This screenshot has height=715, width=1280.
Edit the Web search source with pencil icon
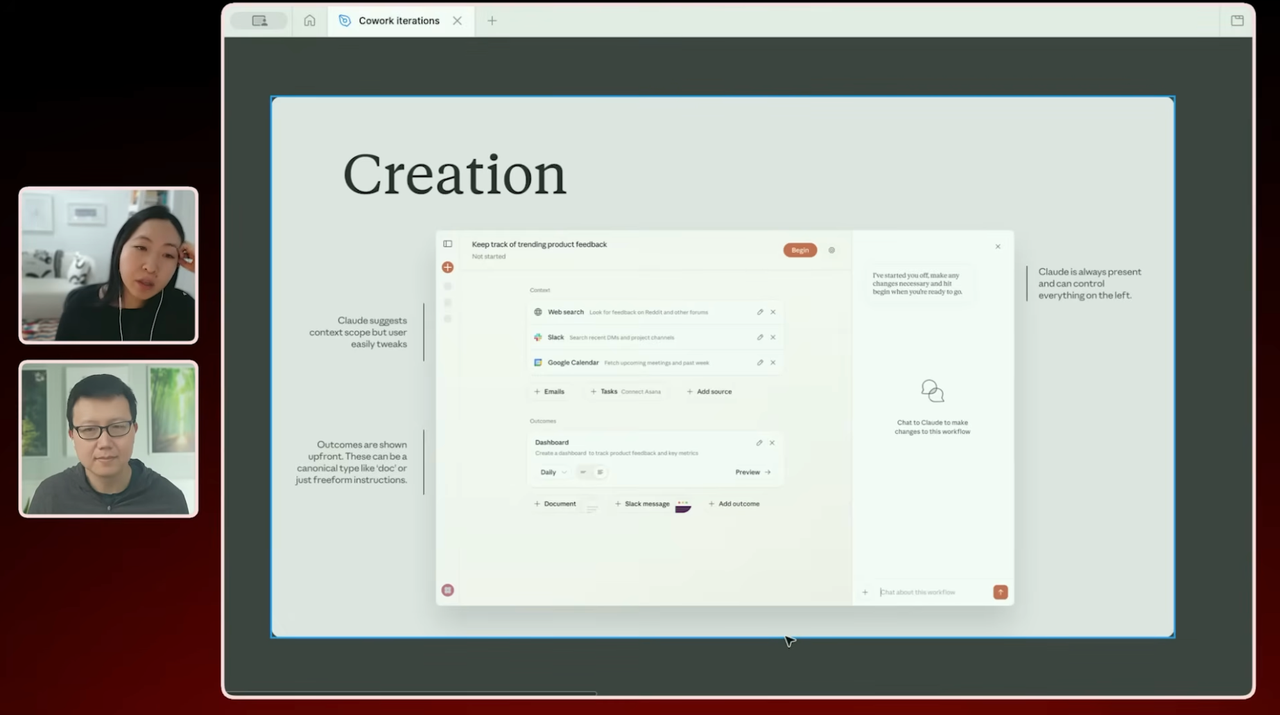point(759,312)
